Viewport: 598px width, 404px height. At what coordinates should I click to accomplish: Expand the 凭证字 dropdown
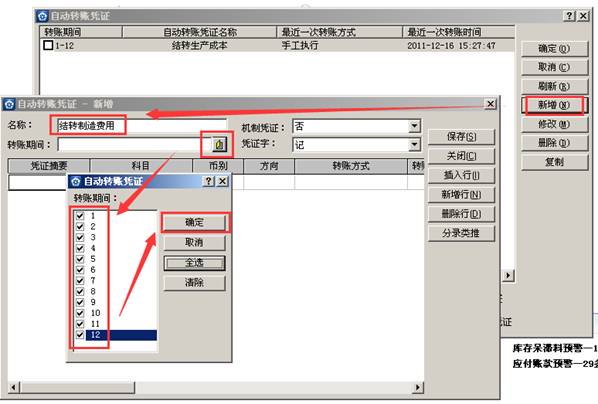click(414, 145)
